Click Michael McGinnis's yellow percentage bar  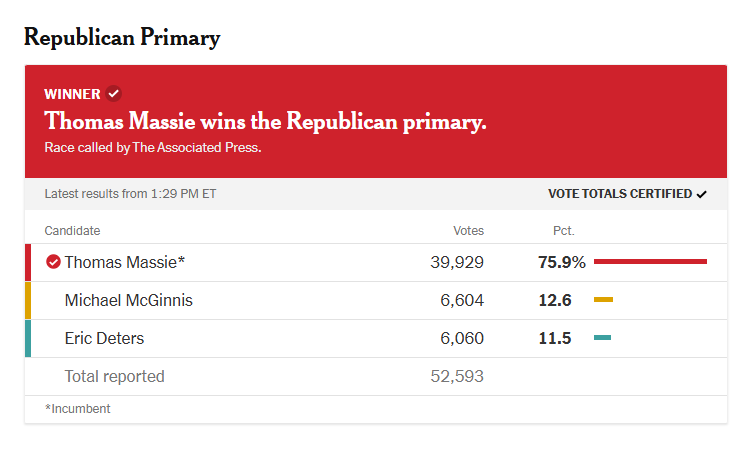pyautogui.click(x=603, y=299)
